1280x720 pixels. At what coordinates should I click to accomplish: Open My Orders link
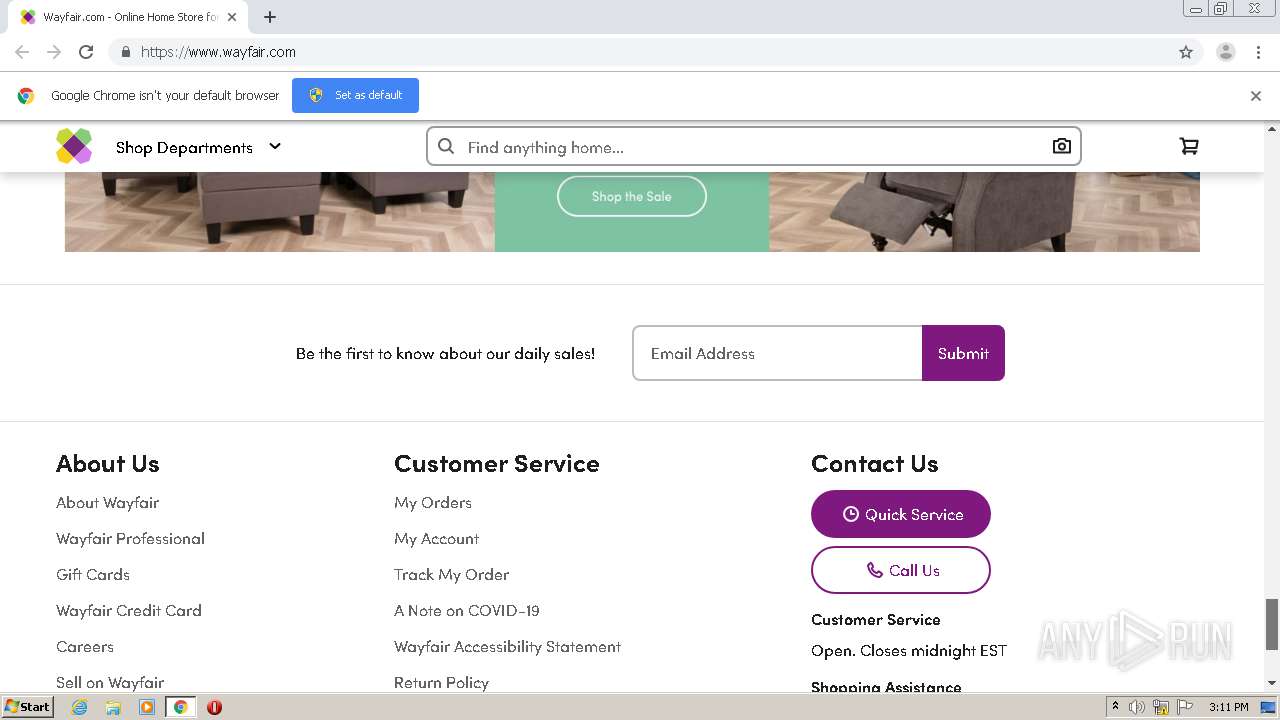[433, 502]
